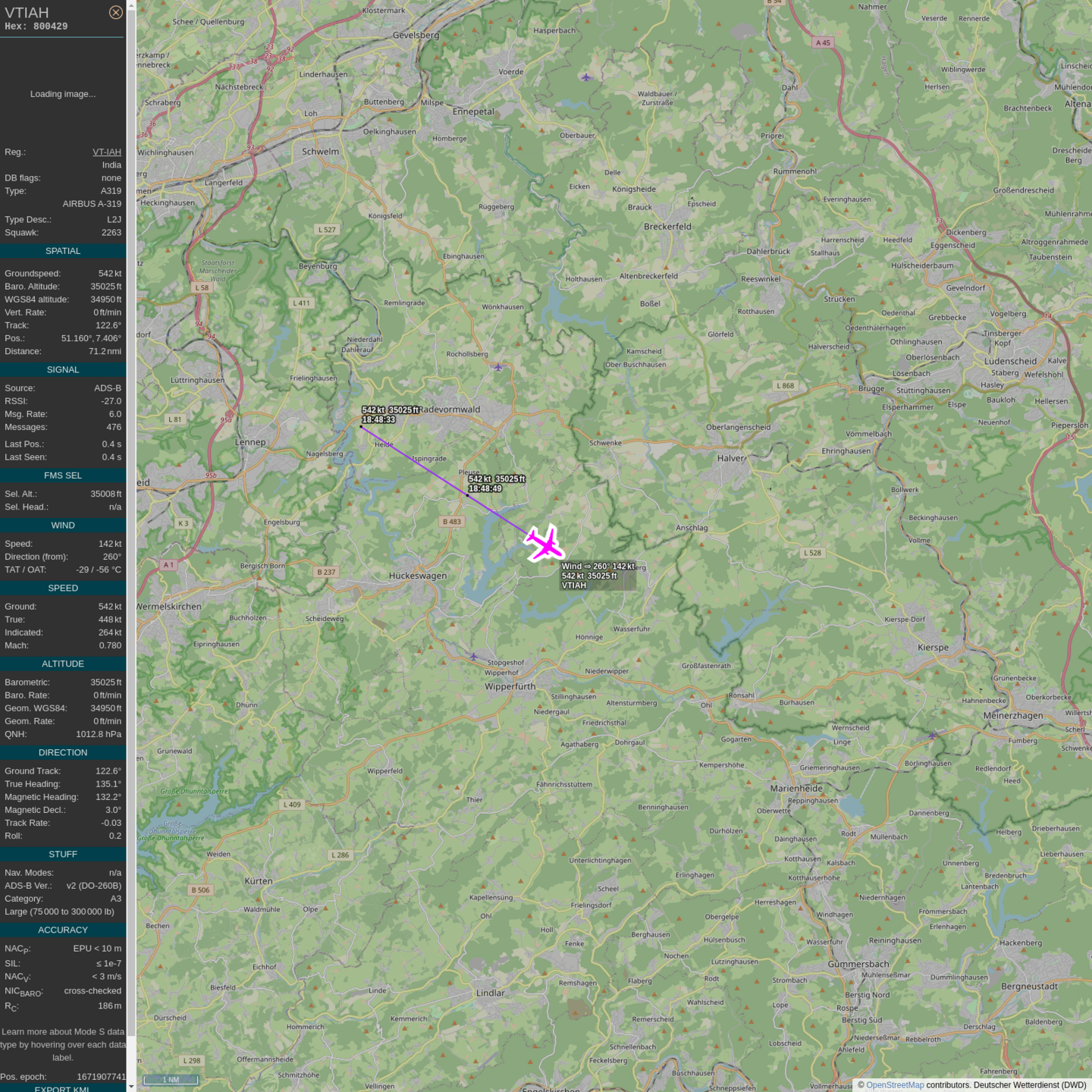
Task: Click the airfield icon near Voerde
Action: [586, 77]
